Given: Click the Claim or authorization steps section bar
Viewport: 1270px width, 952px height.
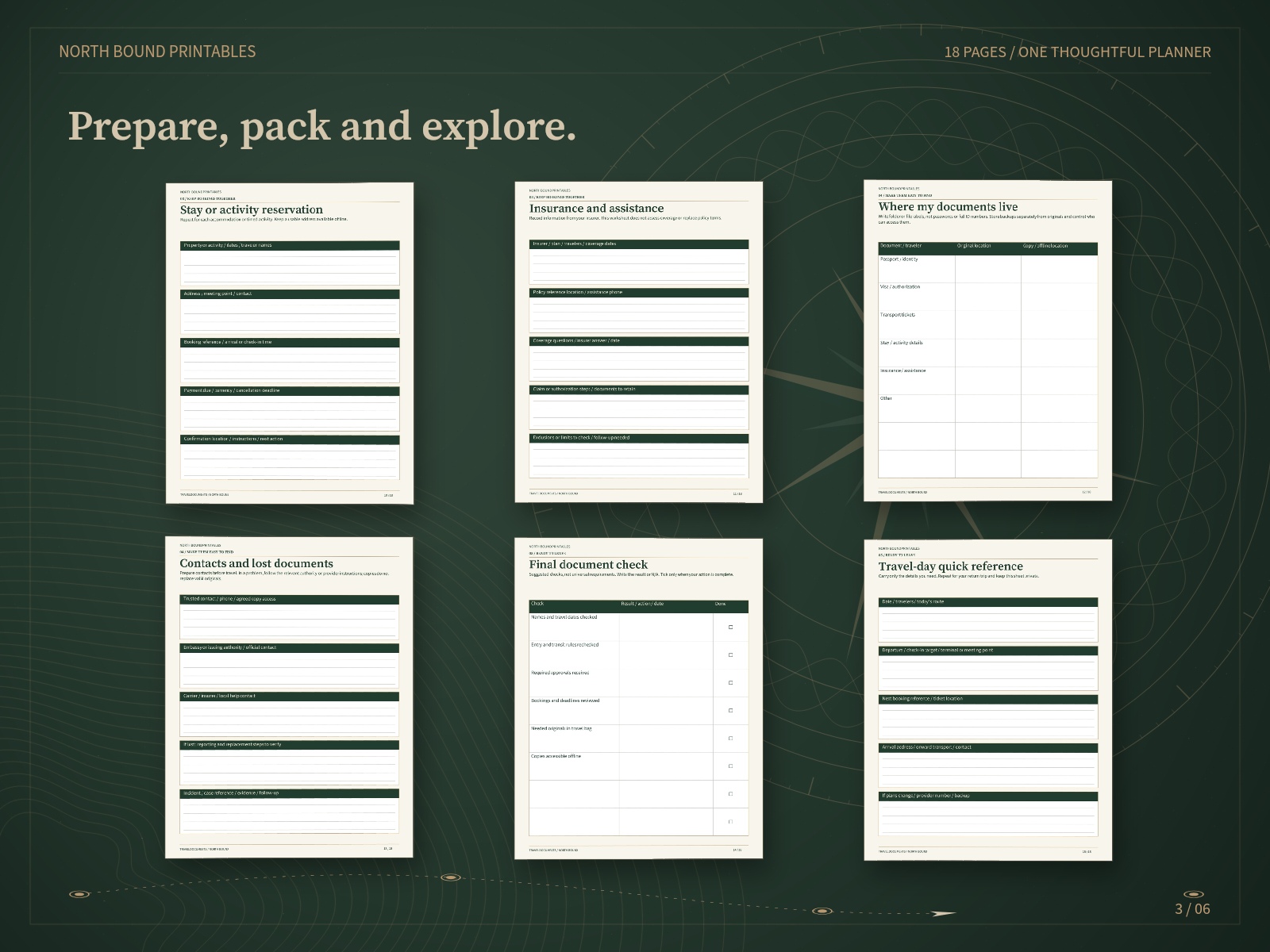Looking at the screenshot, I should click(x=639, y=389).
